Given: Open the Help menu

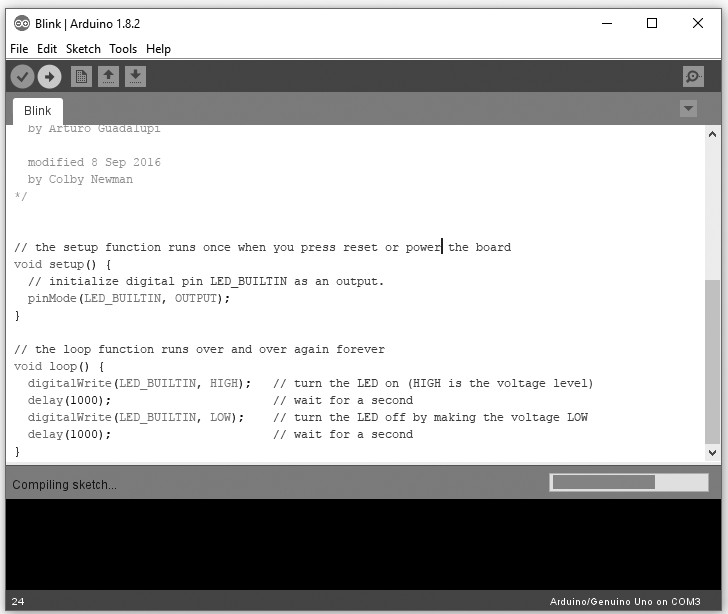Looking at the screenshot, I should [158, 49].
